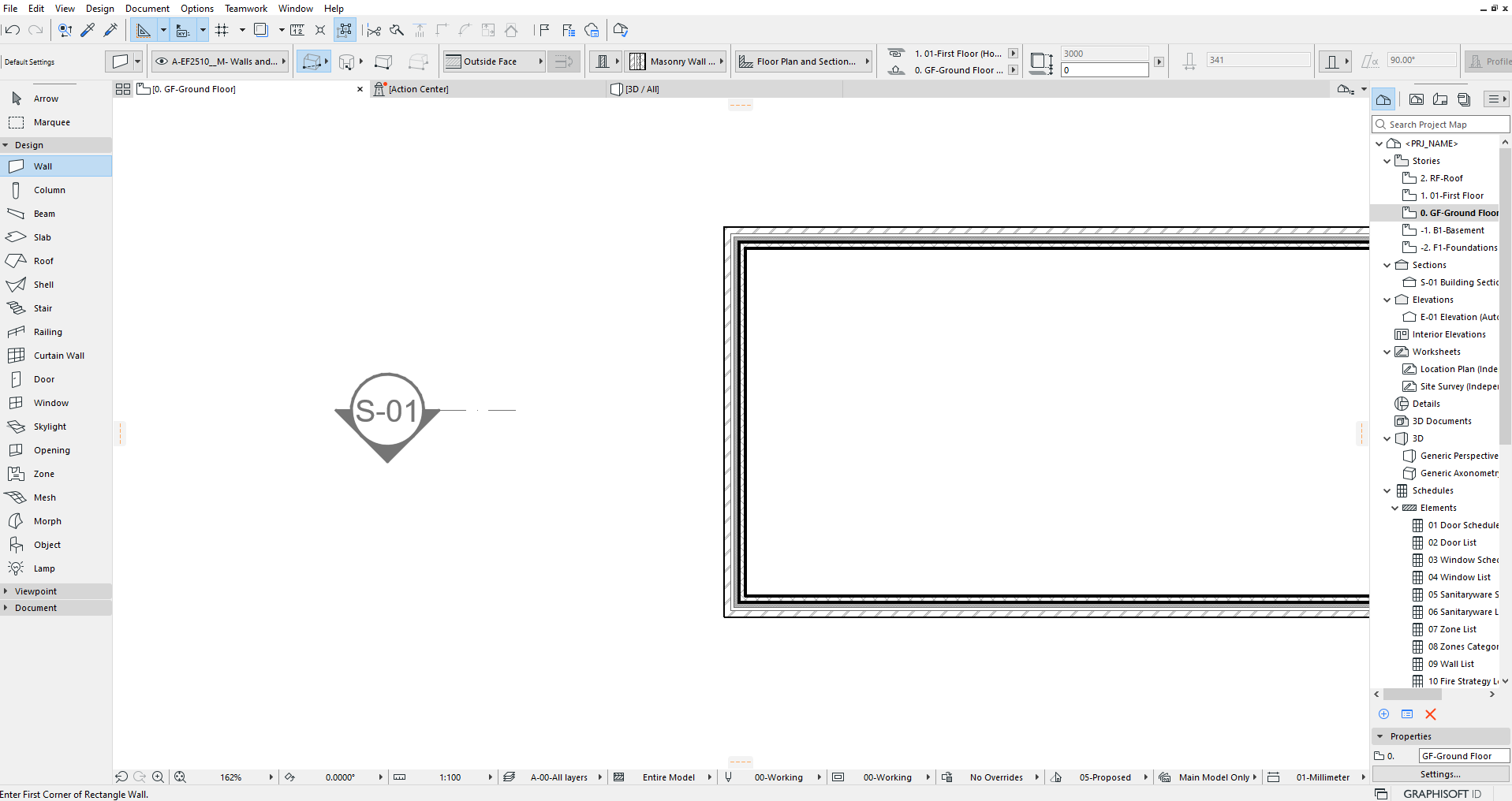Toggle the Suspend Groups button
Screen dimensions: 1512x801
345,30
